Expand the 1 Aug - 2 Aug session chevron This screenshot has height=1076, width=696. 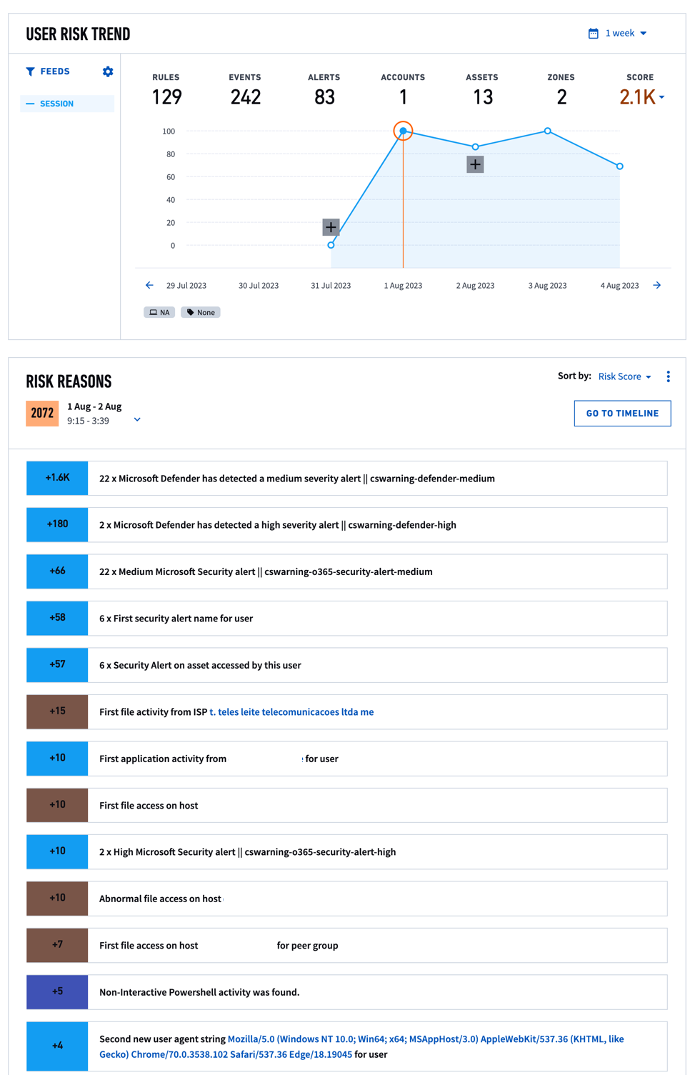click(137, 420)
